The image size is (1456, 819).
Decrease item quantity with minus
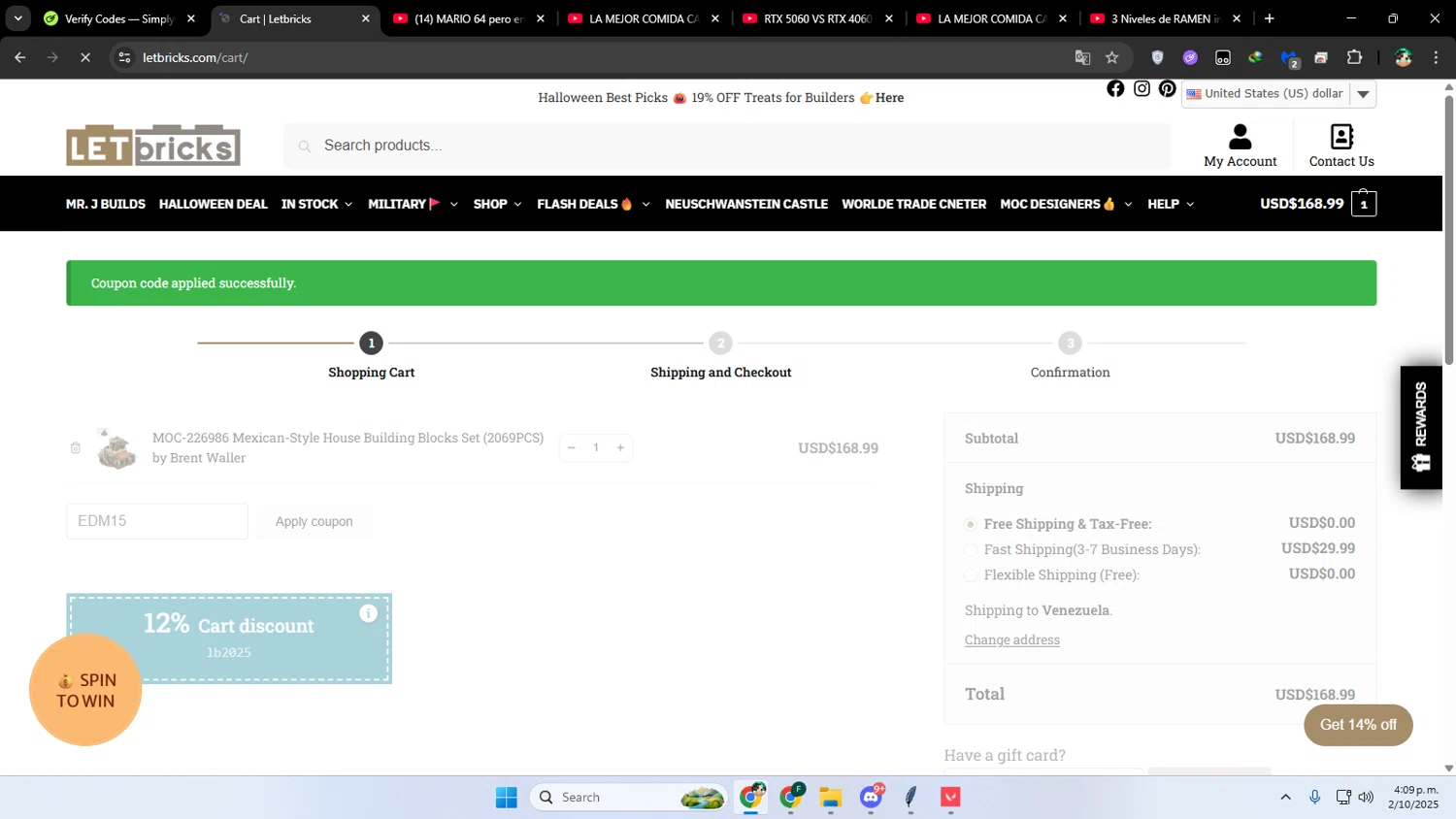pyautogui.click(x=572, y=447)
